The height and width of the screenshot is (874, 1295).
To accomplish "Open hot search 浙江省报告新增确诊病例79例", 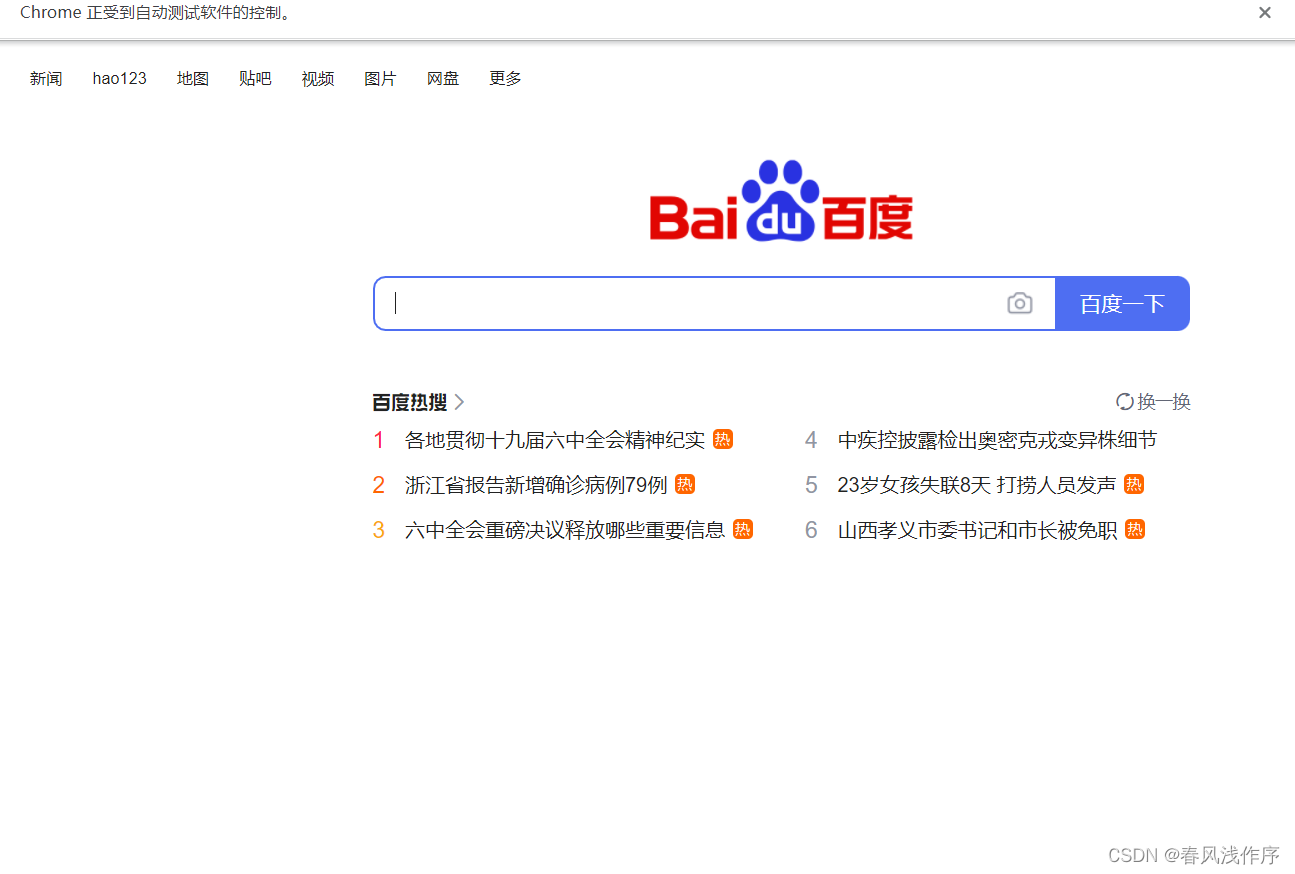I will coord(536,485).
